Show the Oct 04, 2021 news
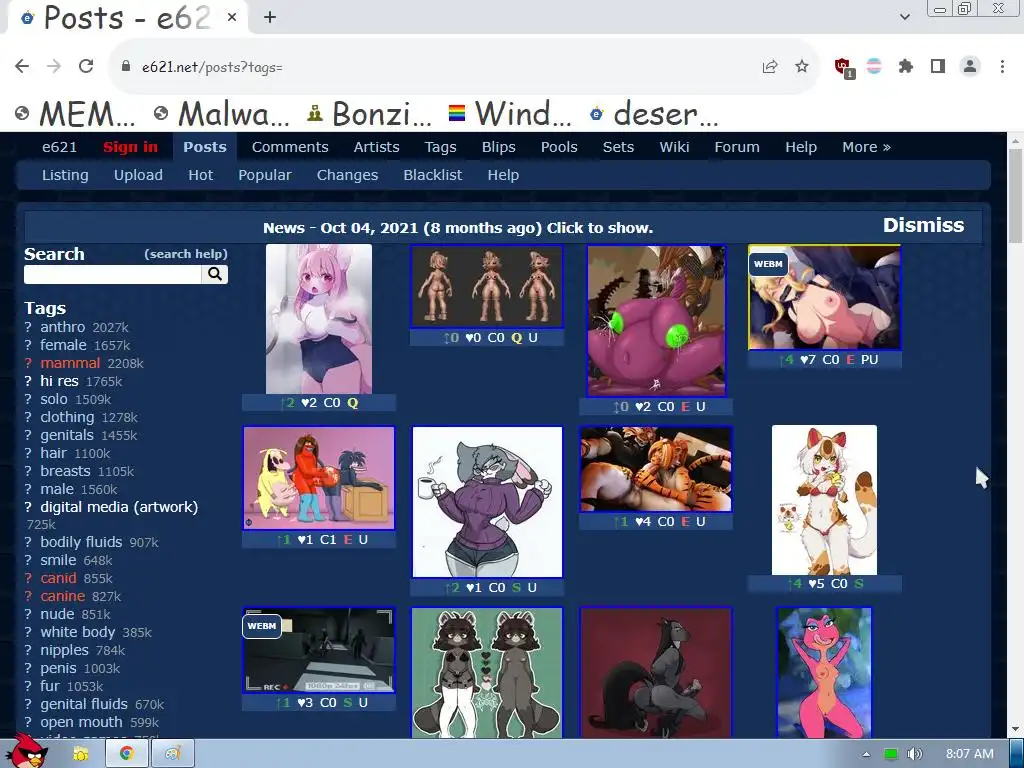 [x=458, y=228]
